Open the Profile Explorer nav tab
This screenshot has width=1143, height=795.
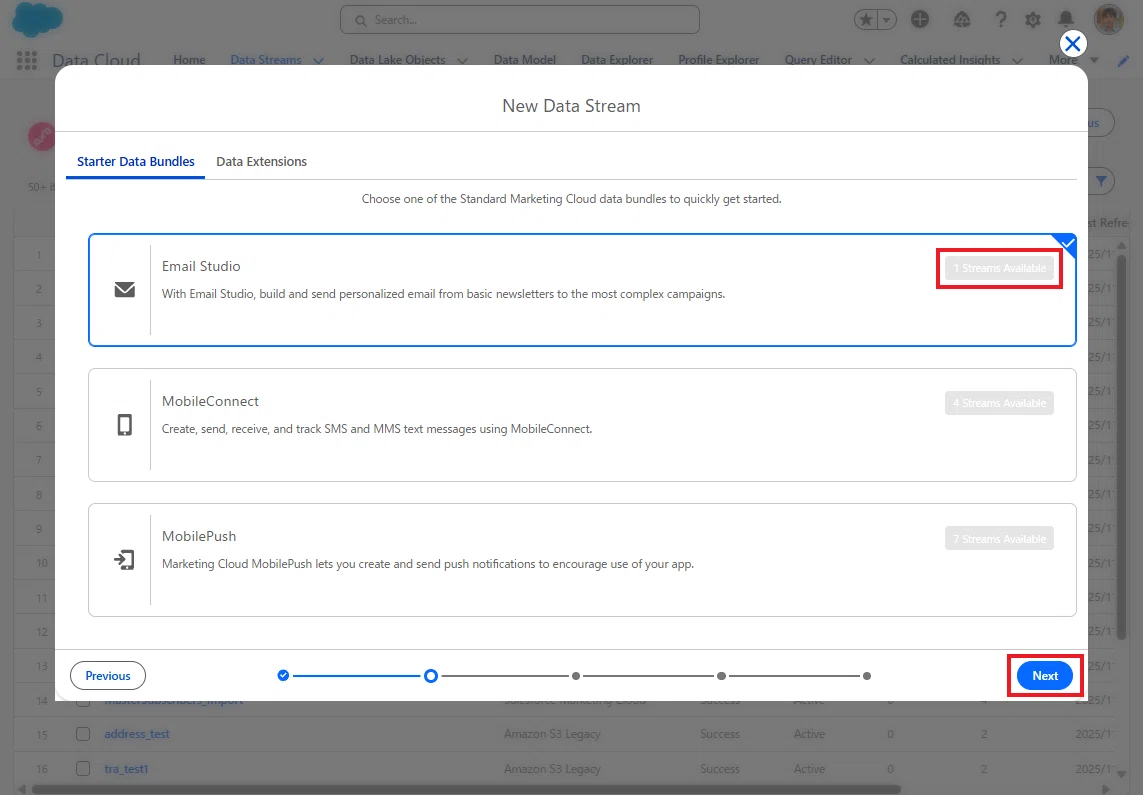tap(719, 60)
